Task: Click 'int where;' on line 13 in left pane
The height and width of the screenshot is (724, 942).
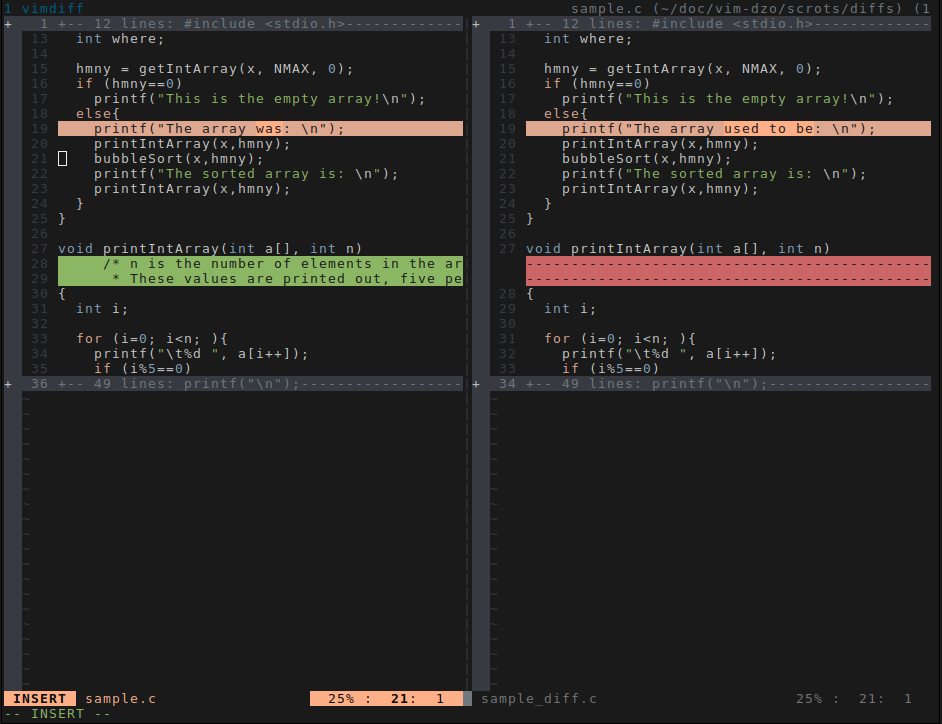Action: (x=120, y=39)
